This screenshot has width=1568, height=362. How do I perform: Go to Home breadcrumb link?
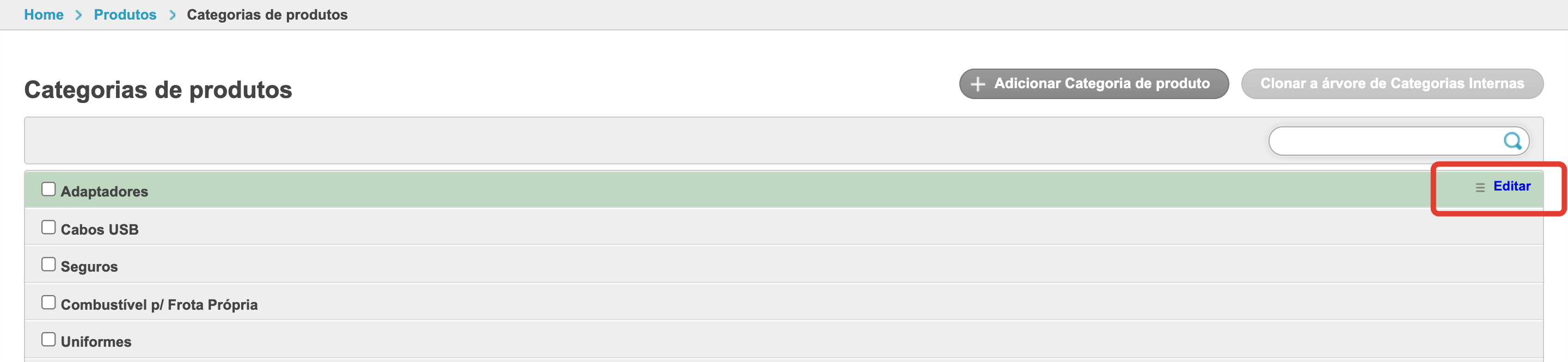tap(43, 15)
